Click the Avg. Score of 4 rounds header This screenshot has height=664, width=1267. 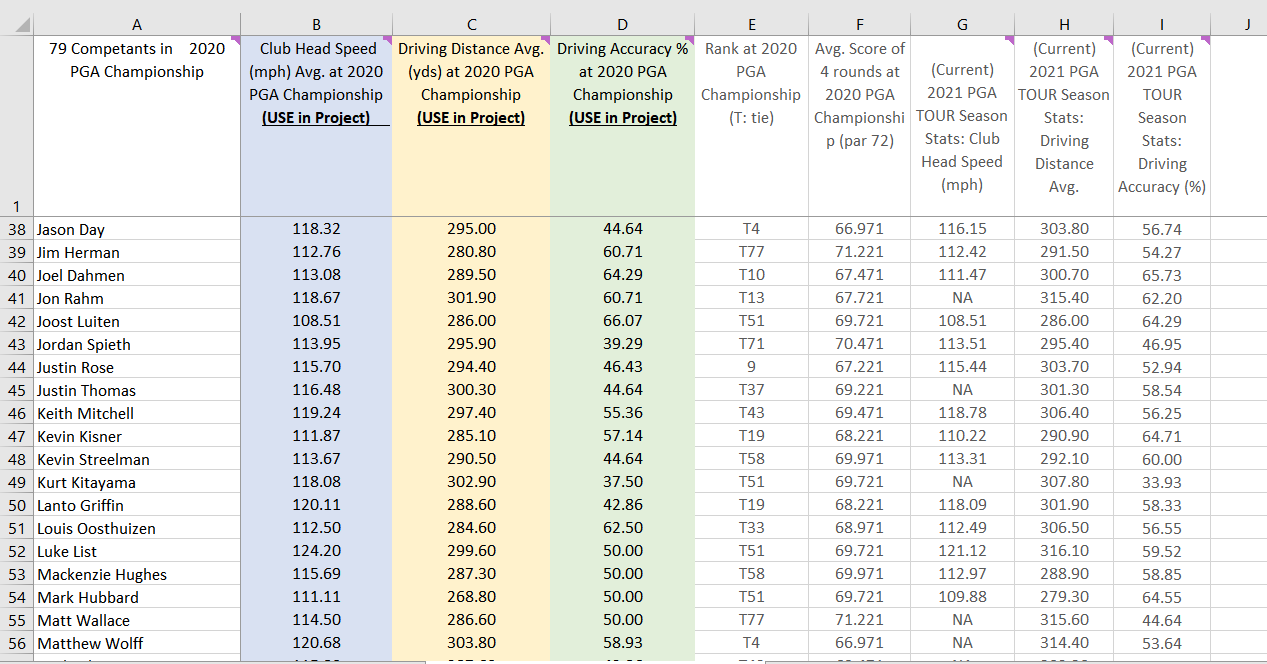[x=859, y=126]
